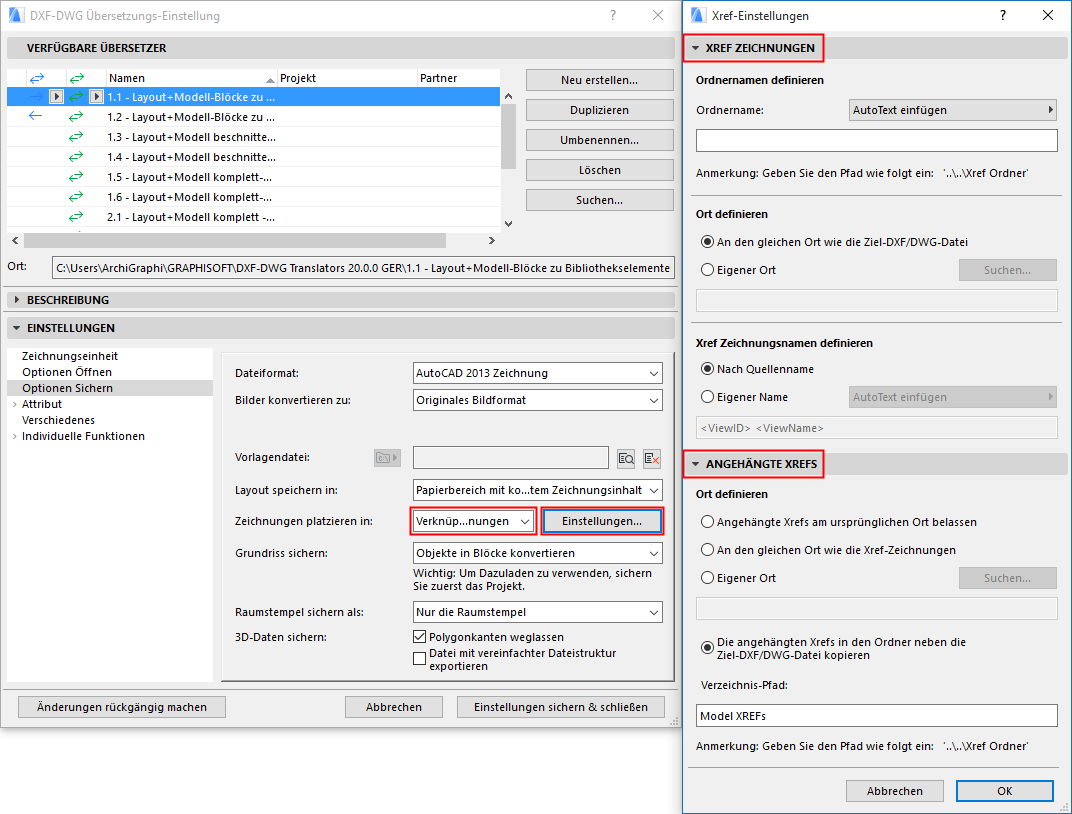This screenshot has width=1072, height=814.
Task: Select 'Die angehängten Xrefs in den Ordner' radio
Action: (x=708, y=648)
